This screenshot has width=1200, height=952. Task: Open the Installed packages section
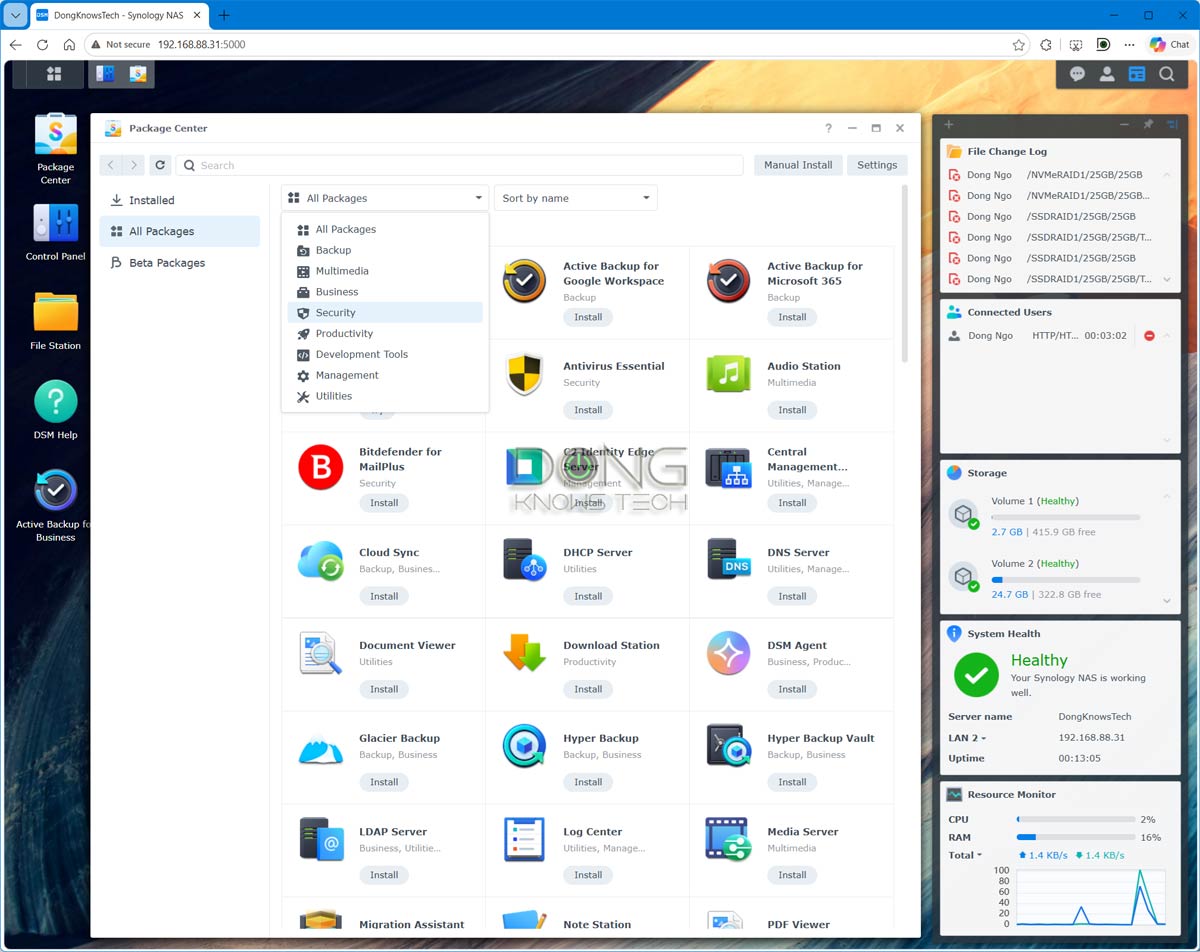pyautogui.click(x=180, y=200)
